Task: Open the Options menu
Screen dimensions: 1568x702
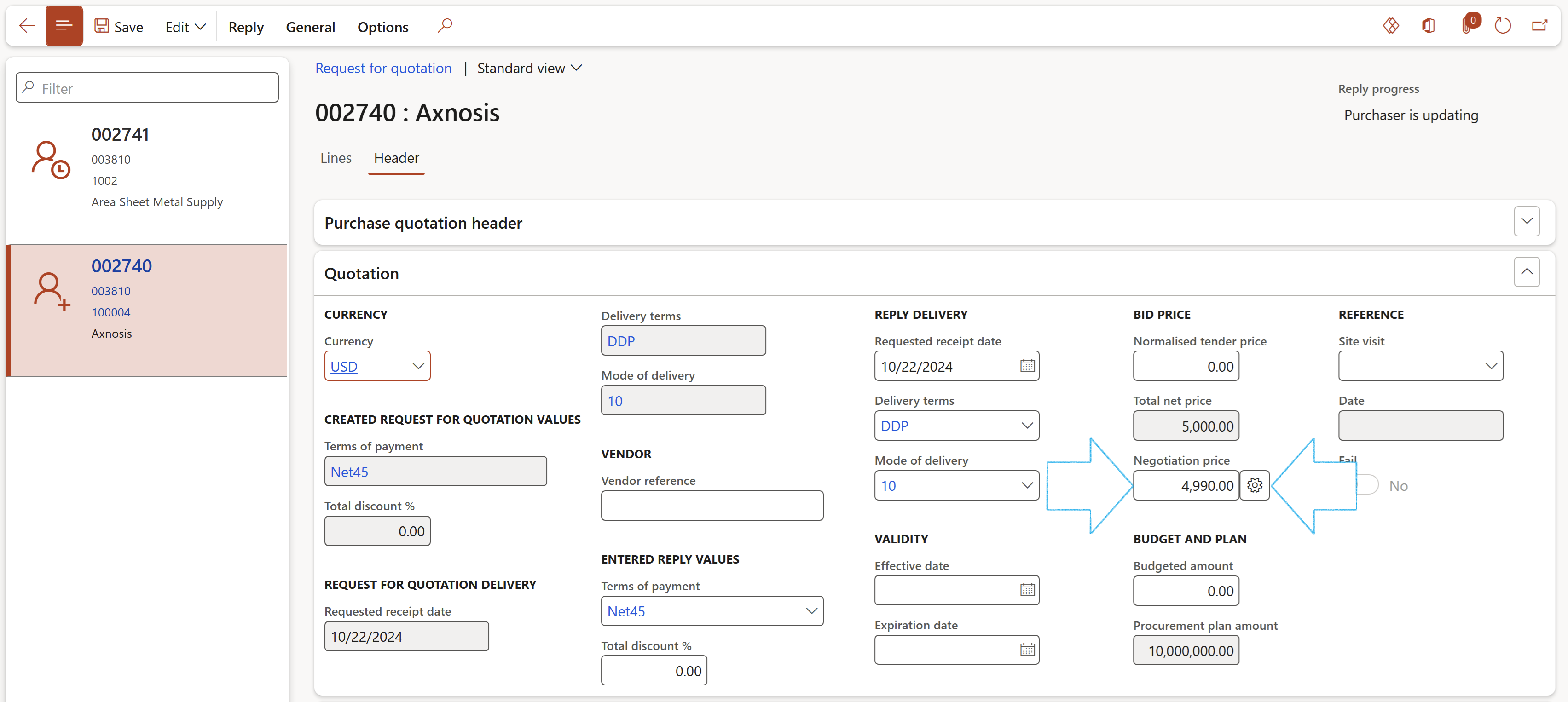Action: coord(383,27)
